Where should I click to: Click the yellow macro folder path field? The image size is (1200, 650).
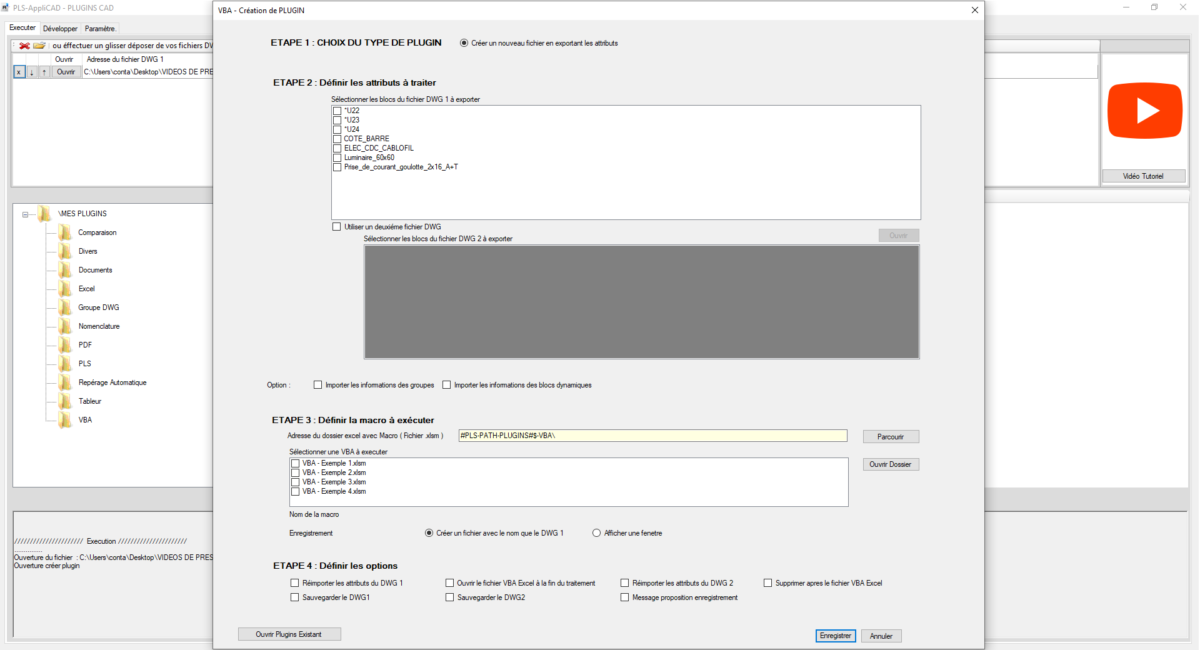[x=650, y=436]
